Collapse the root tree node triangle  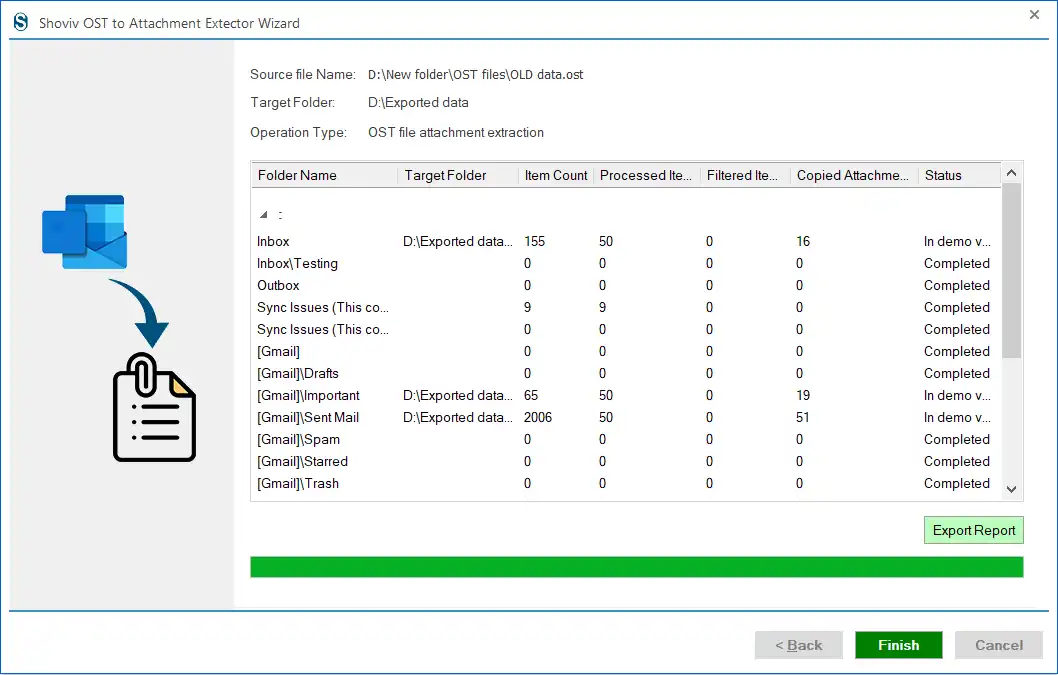(x=264, y=215)
